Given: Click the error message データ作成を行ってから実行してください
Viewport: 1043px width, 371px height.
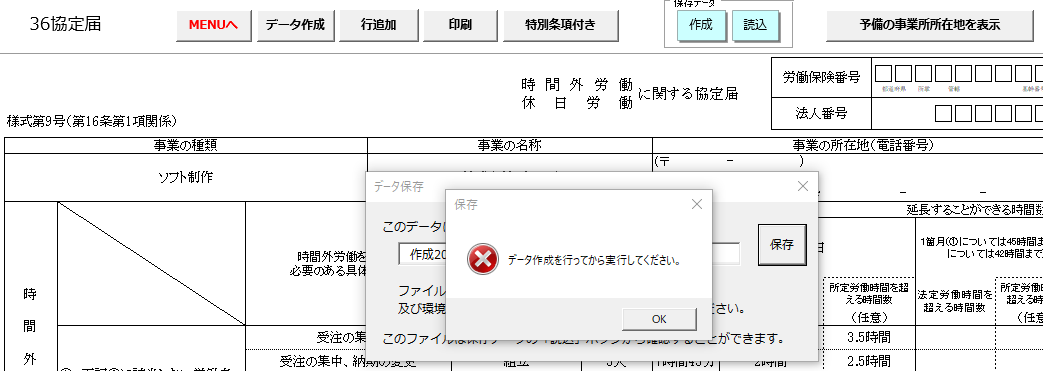Looking at the screenshot, I should (x=594, y=260).
